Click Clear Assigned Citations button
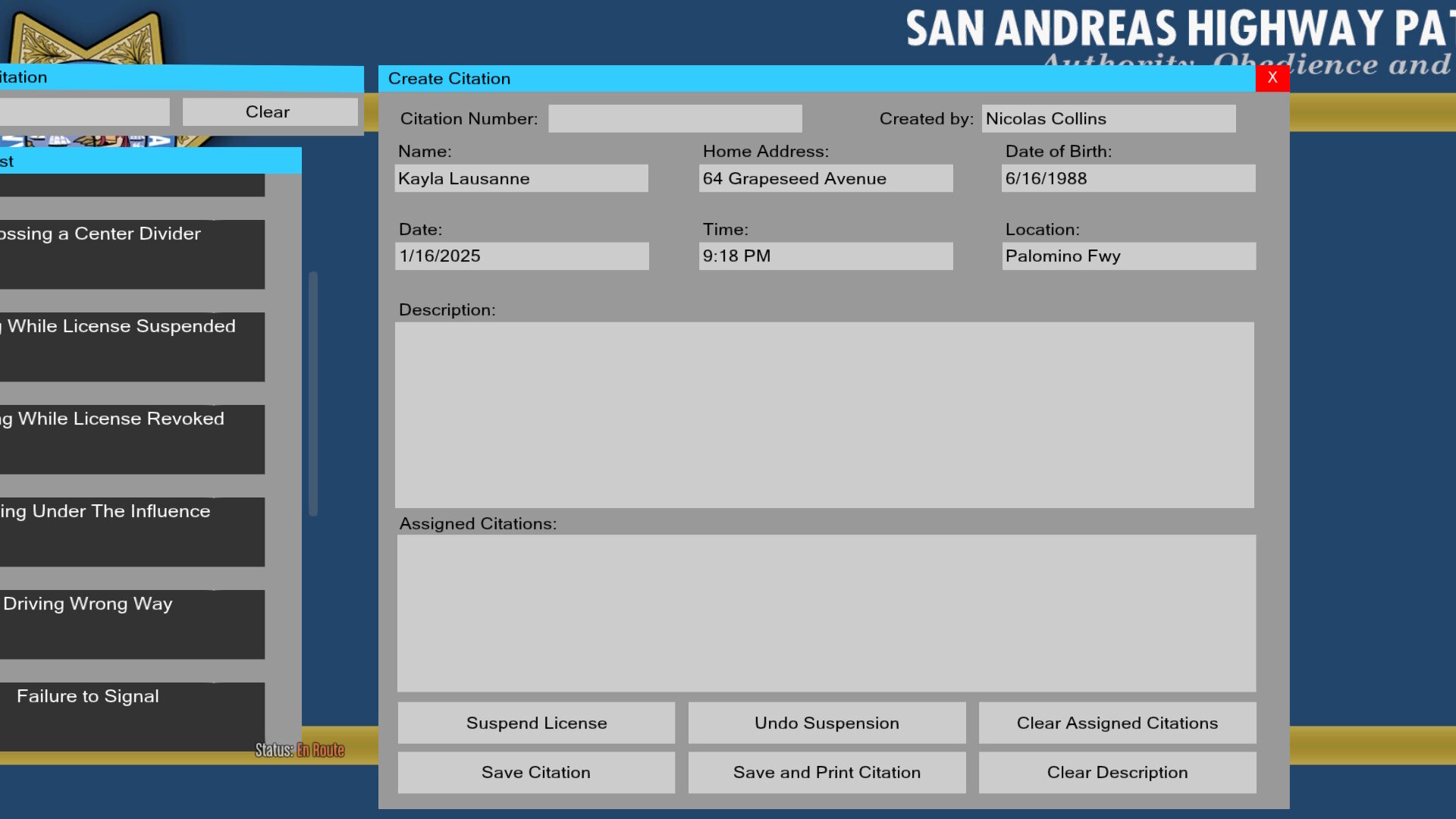The width and height of the screenshot is (1456, 819). (1116, 723)
